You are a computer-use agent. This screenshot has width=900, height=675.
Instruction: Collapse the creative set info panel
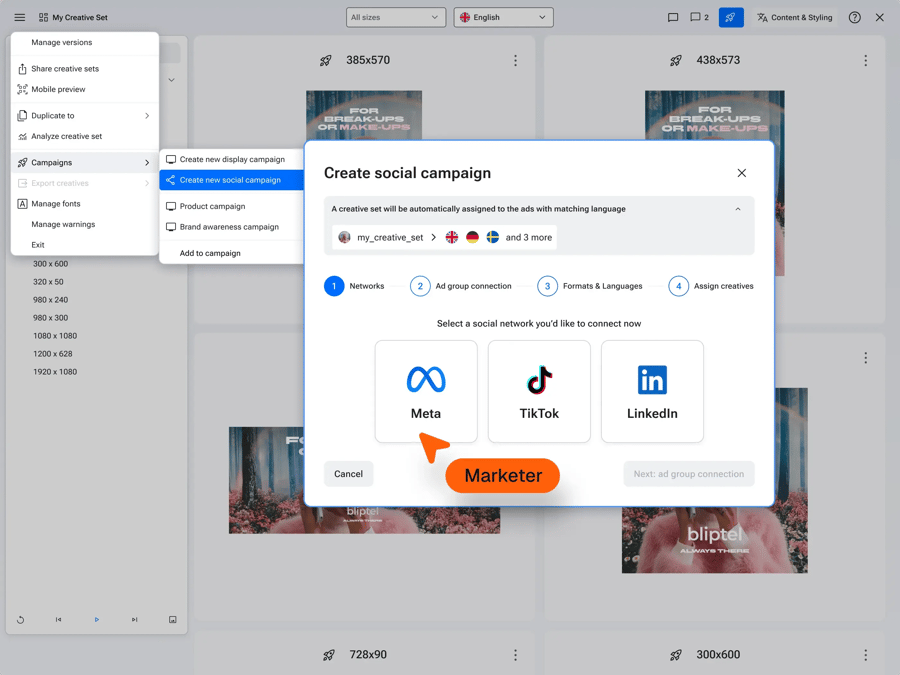[738, 209]
